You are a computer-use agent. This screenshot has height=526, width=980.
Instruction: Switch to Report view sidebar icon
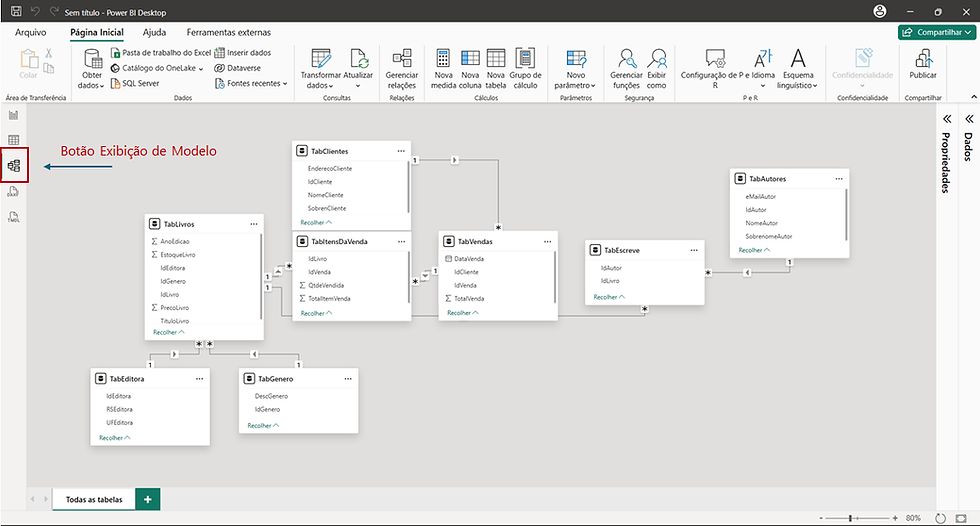14,115
